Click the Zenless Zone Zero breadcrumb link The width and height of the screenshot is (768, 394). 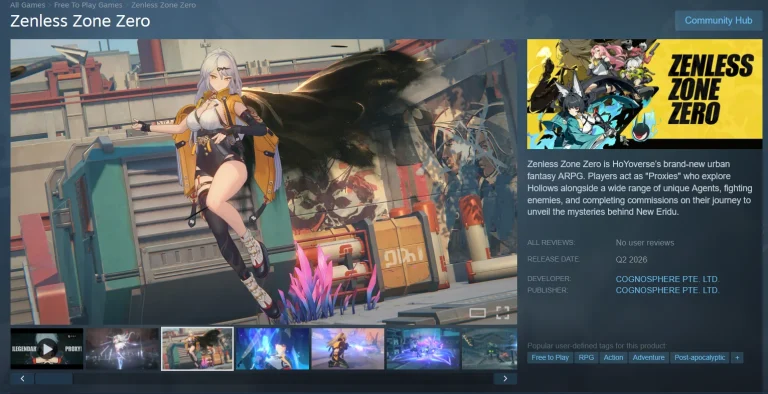click(x=164, y=5)
